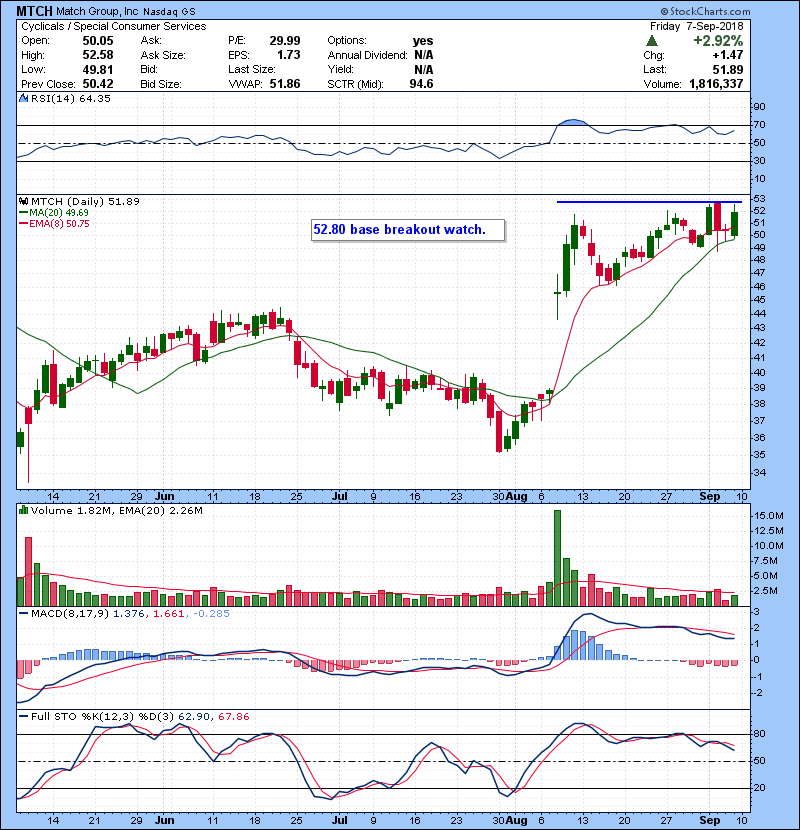The image size is (800, 830).
Task: Click the exchange label "Nasdaq GS"
Action: click(169, 12)
